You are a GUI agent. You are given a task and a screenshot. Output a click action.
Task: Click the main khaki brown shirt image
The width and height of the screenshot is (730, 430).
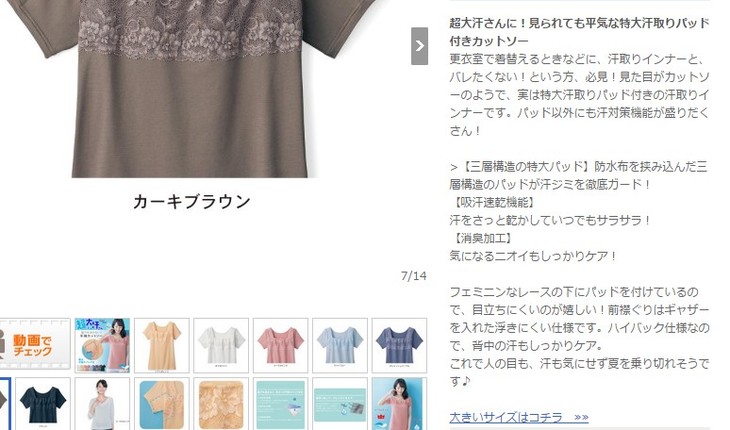click(191, 88)
